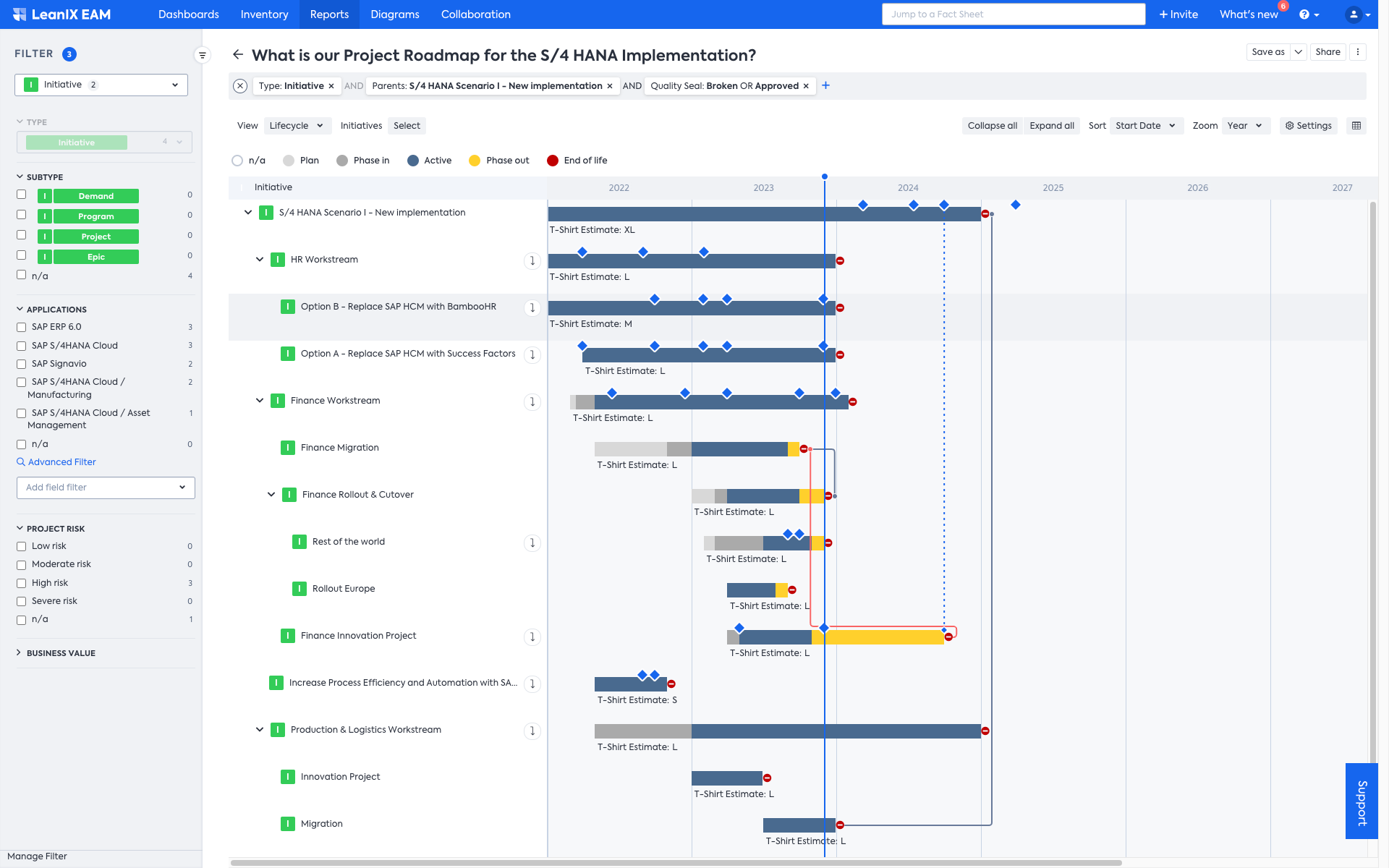
Task: Open the Add field filter dropdown
Action: coord(106,488)
